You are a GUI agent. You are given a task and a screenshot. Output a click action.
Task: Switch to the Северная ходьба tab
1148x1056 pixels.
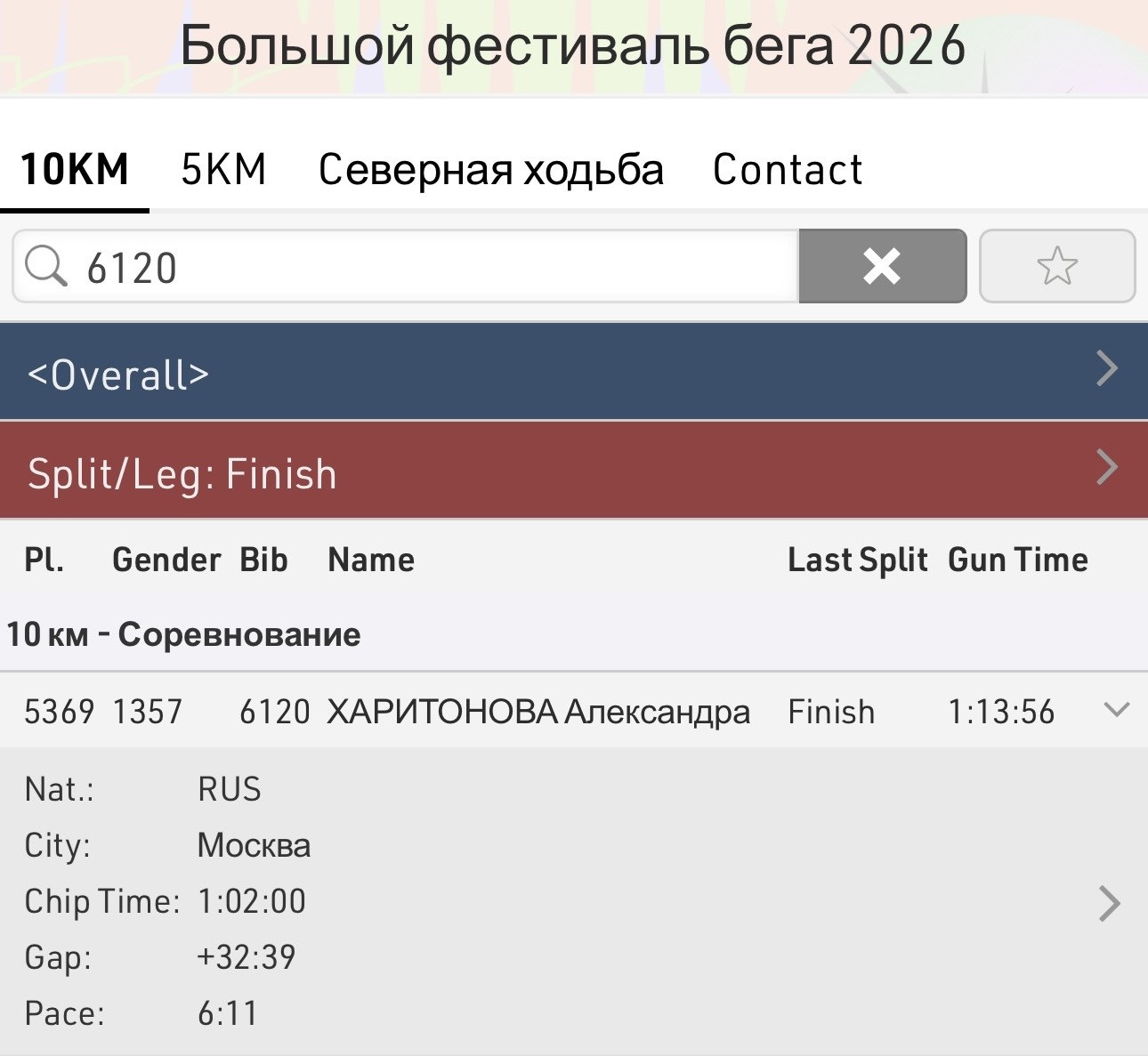pos(491,169)
